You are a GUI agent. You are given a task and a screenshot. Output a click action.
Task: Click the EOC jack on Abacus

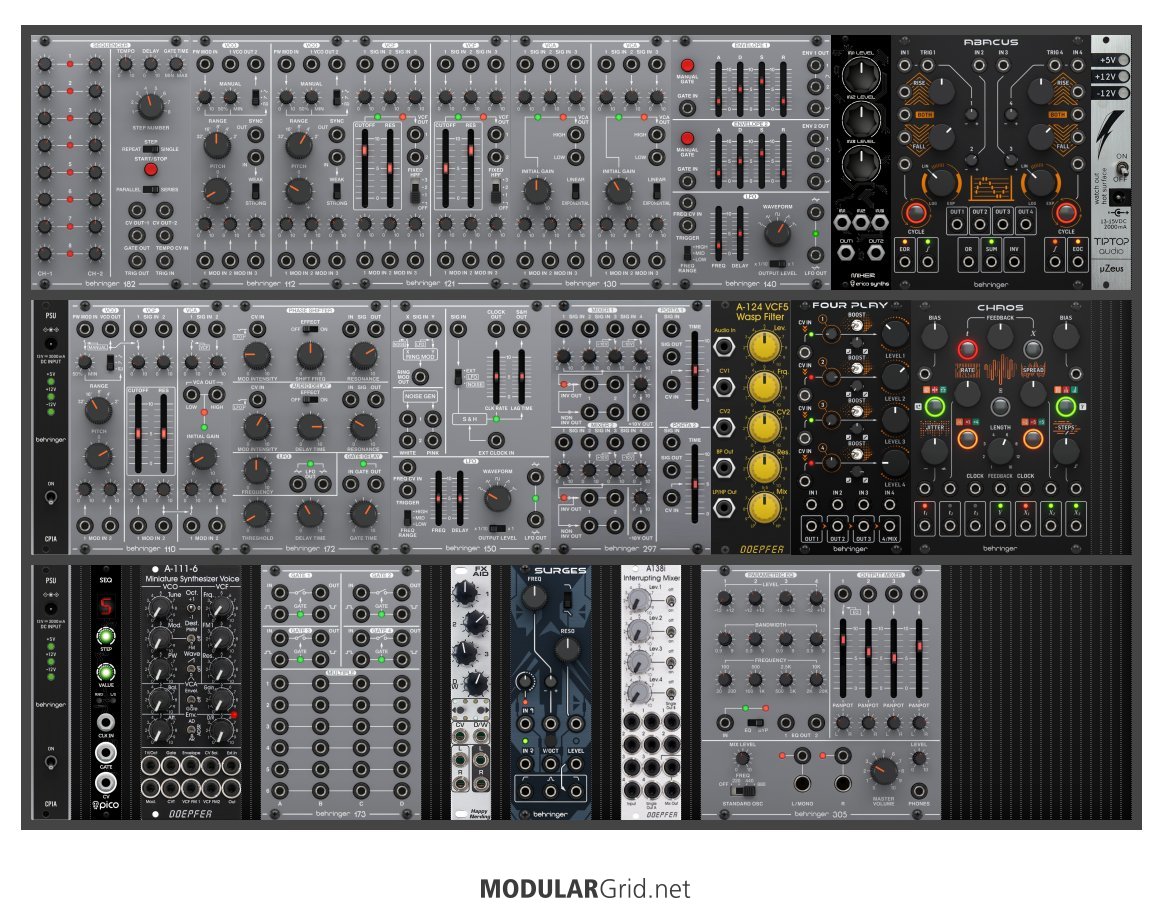pyautogui.click(x=1077, y=262)
